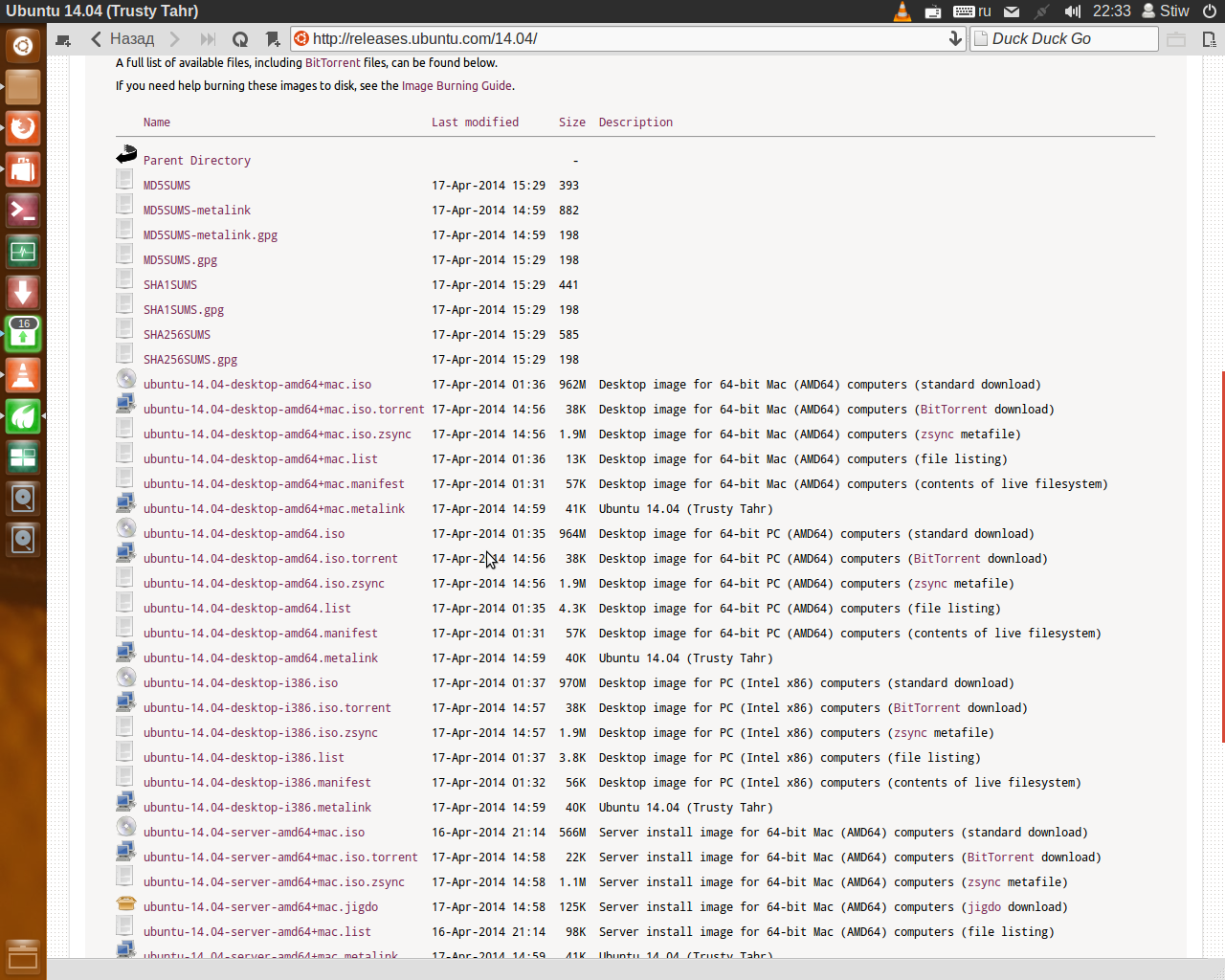
Task: Open SHA1SUMS file link
Action: pyautogui.click(x=170, y=285)
